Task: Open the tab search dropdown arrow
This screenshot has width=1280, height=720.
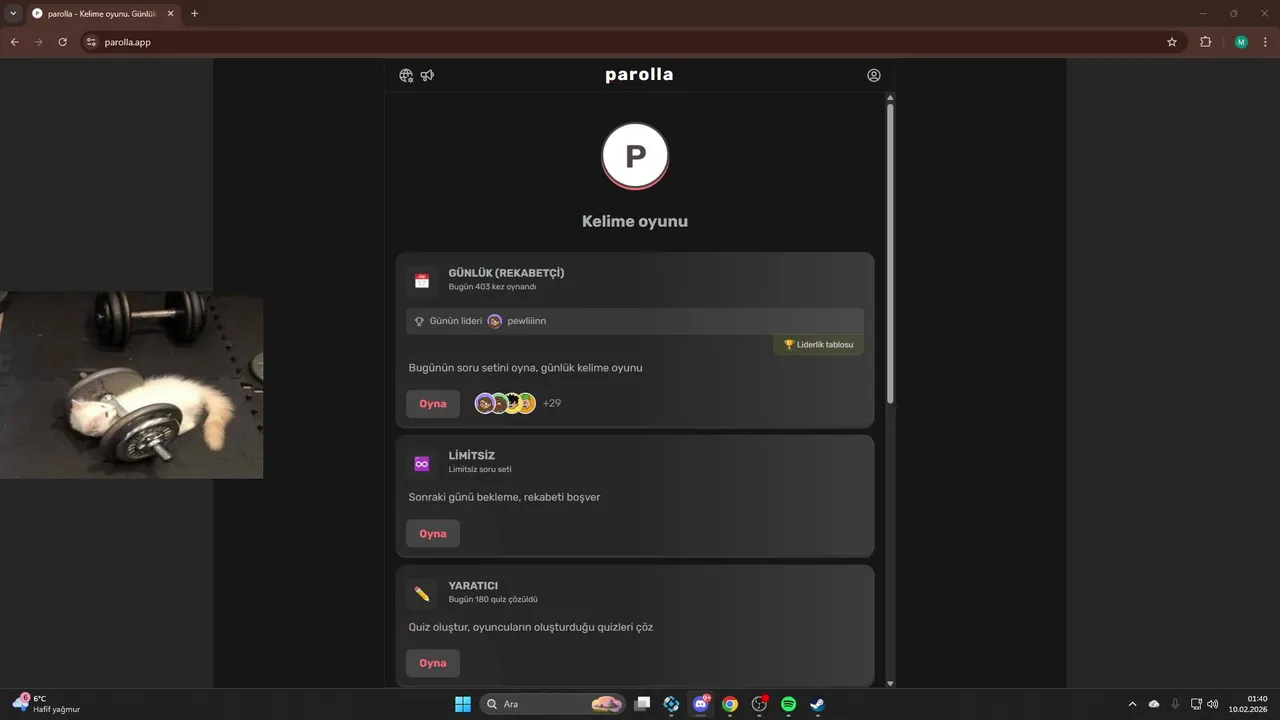Action: point(13,13)
